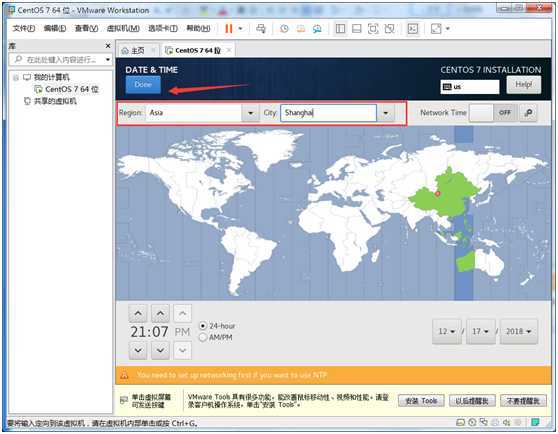Open the day dropdown showing 17
Viewport: 558px width, 434px height.
click(480, 332)
